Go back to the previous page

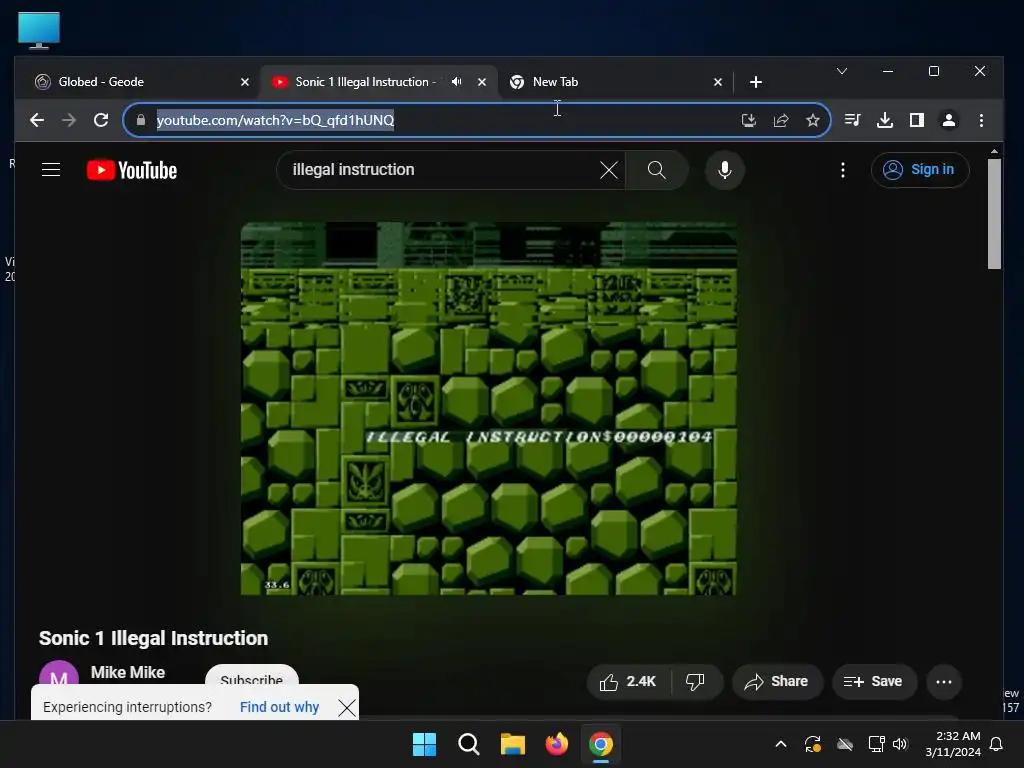(x=37, y=120)
